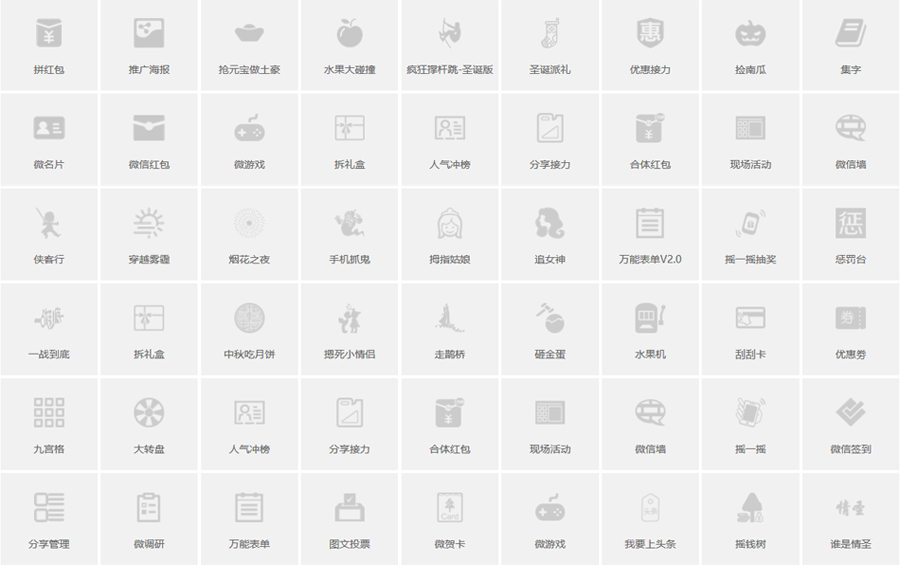
Task: Click the 微信红包 envelope icon
Action: click(x=149, y=128)
